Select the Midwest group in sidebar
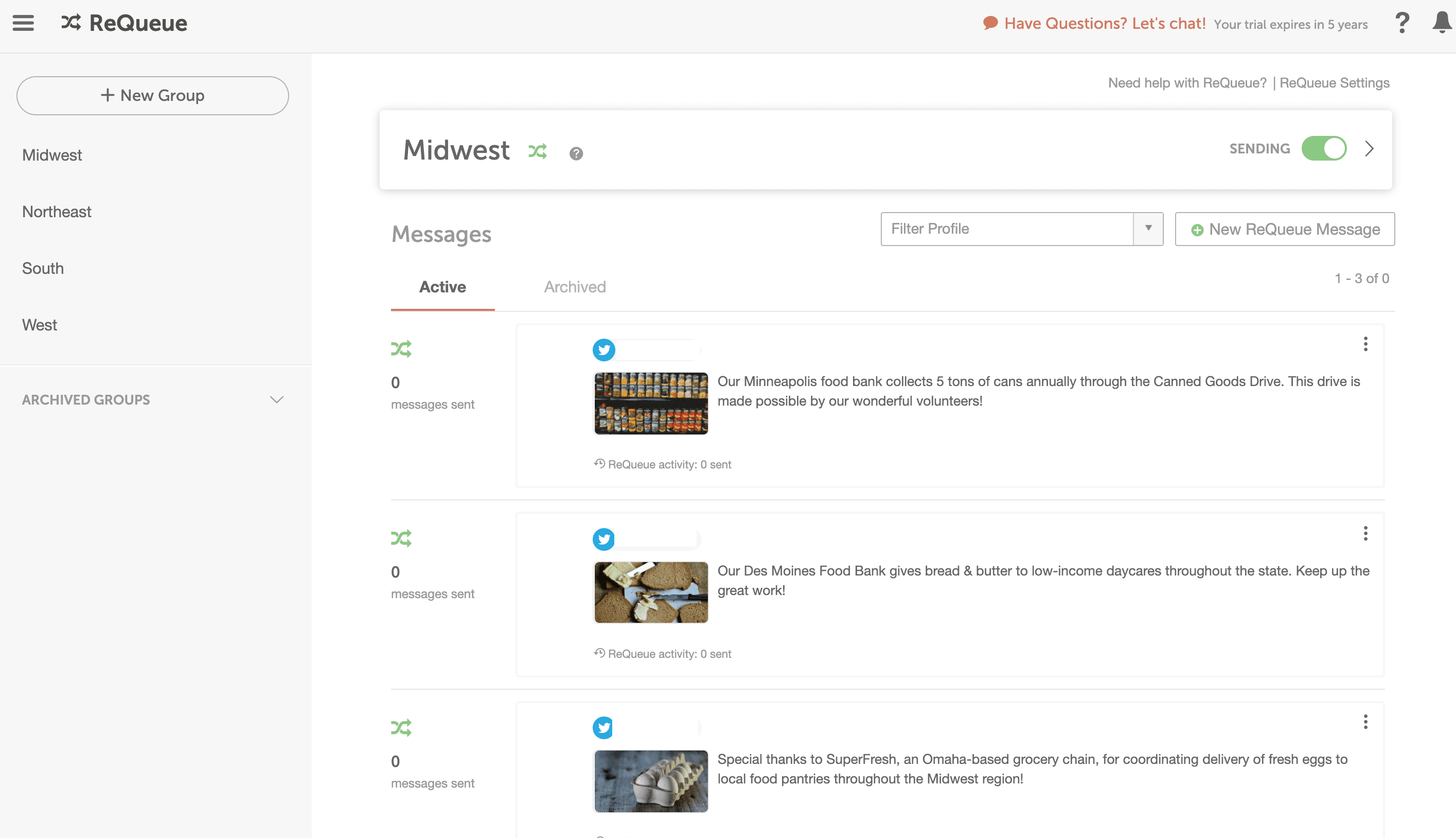The width and height of the screenshot is (1456, 838). tap(52, 155)
